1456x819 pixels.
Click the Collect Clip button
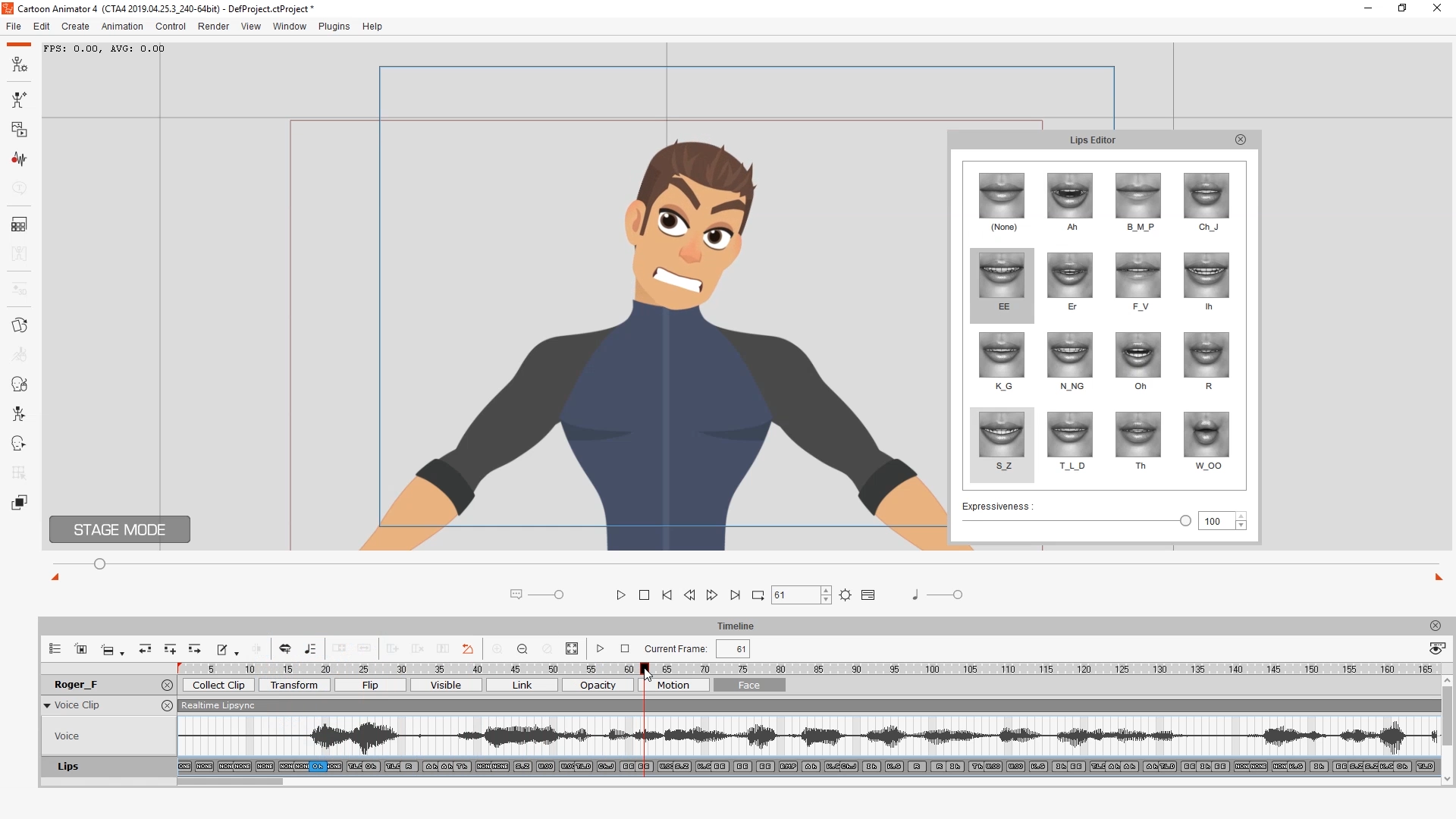[218, 686]
